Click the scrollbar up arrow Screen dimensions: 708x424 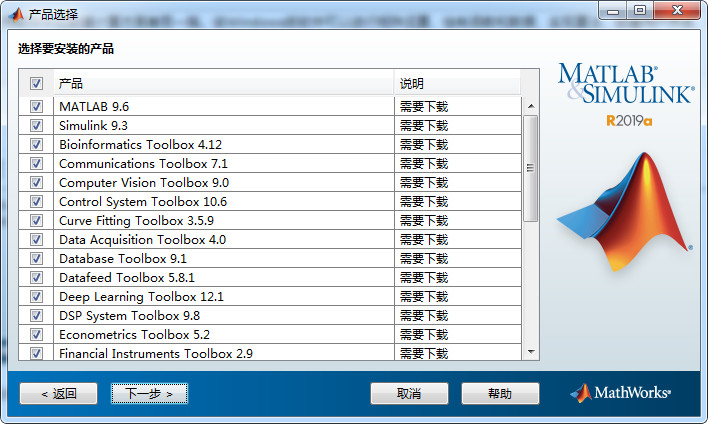pos(531,106)
